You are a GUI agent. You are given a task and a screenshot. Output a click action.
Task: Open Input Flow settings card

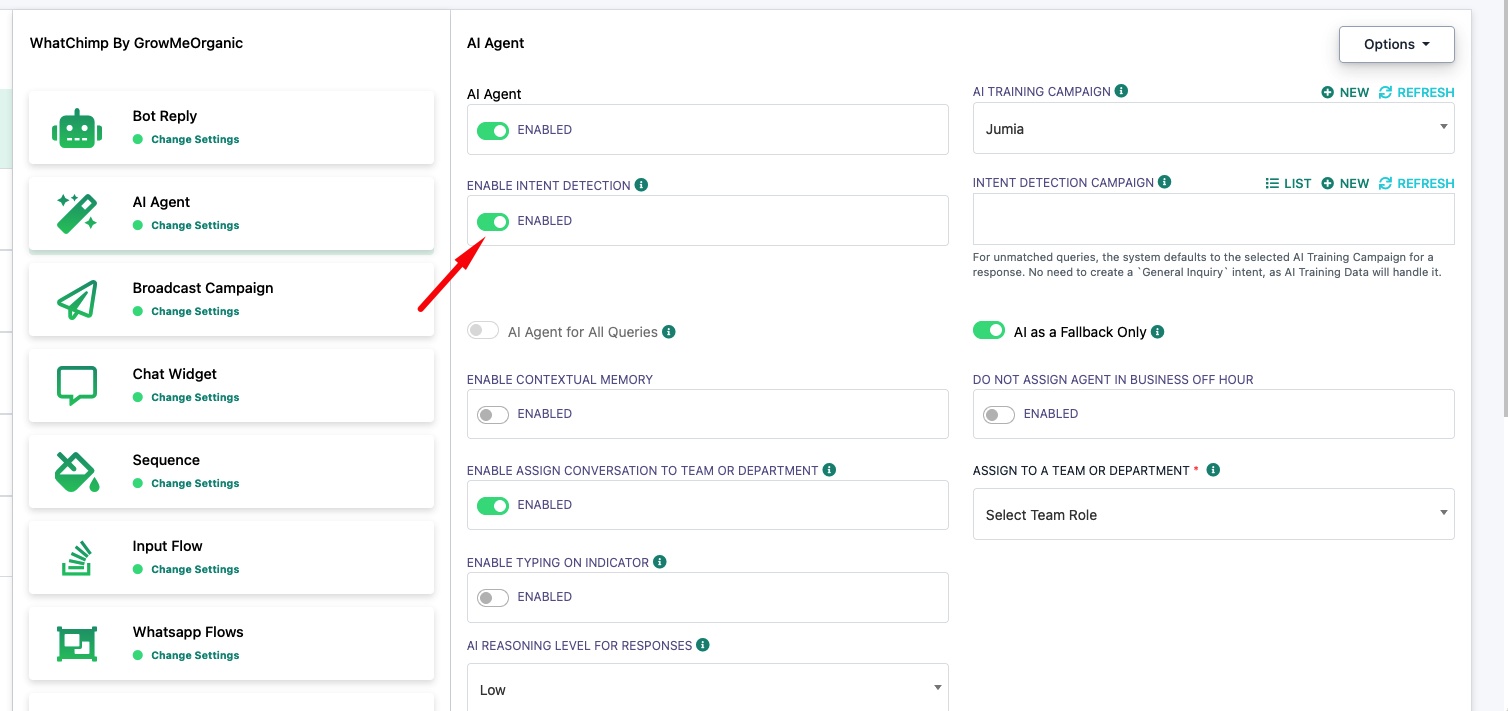click(231, 558)
